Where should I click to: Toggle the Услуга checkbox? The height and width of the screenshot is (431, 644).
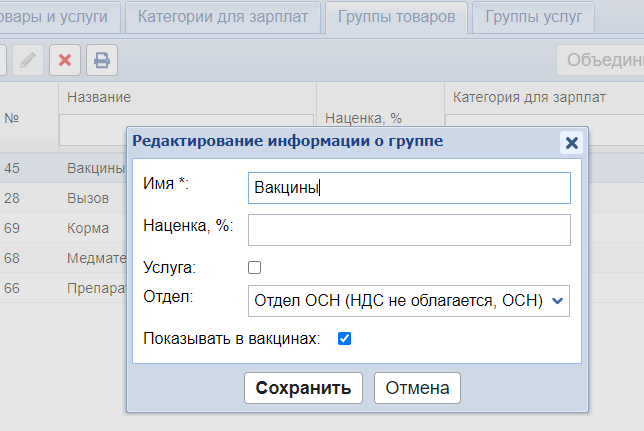[254, 268]
